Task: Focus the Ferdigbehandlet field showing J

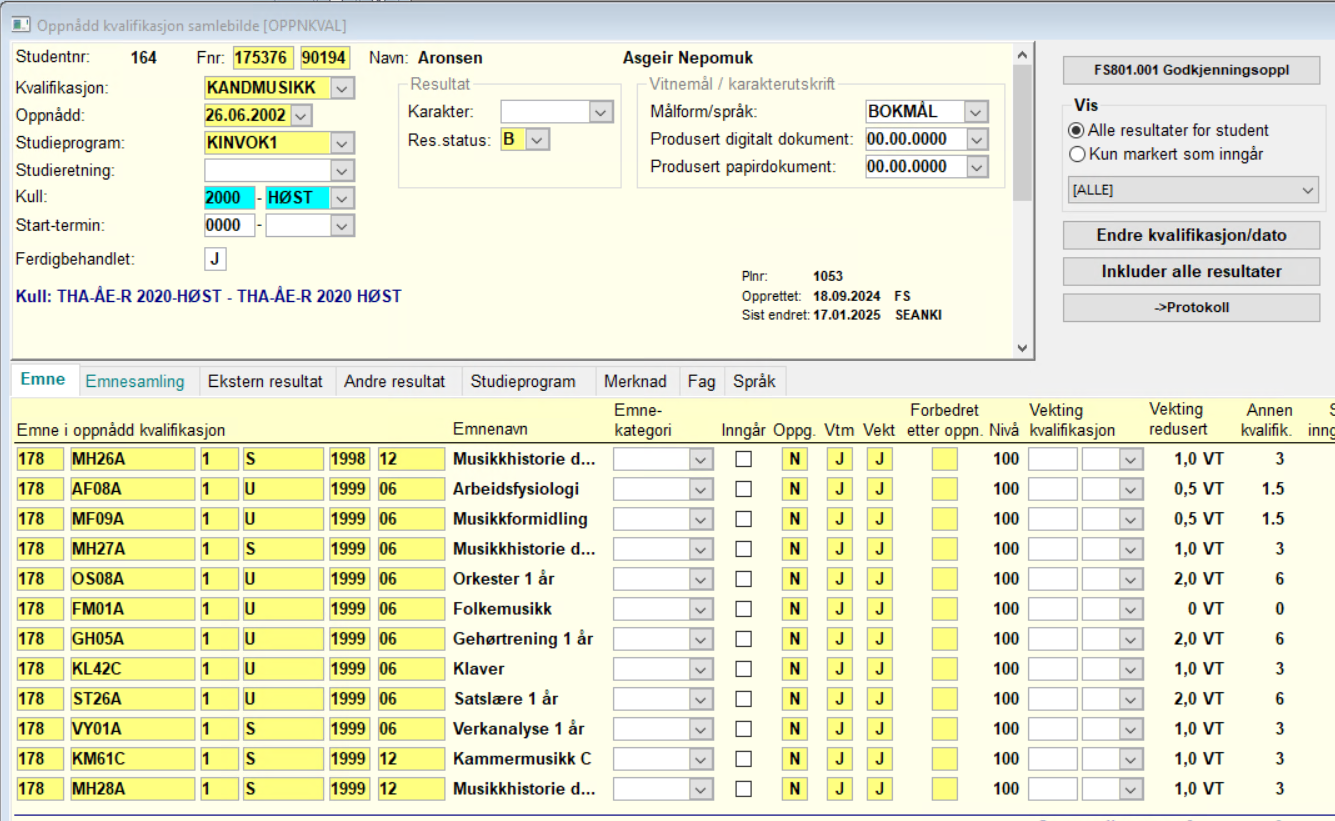Action: coord(215,259)
